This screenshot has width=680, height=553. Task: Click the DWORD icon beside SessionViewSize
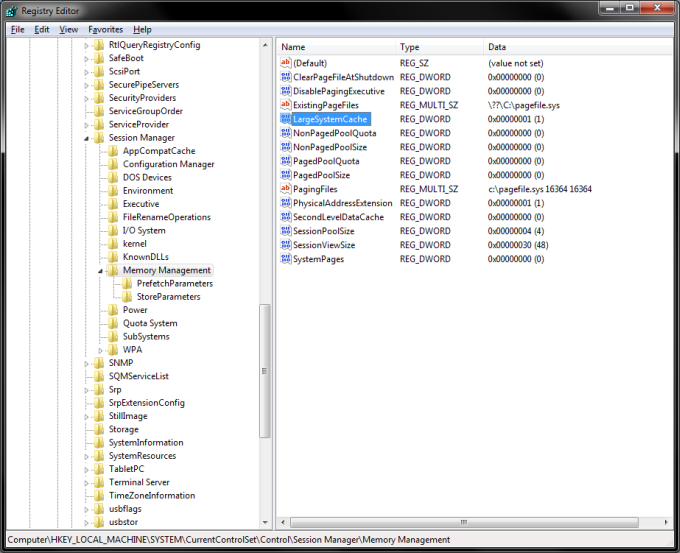(285, 245)
